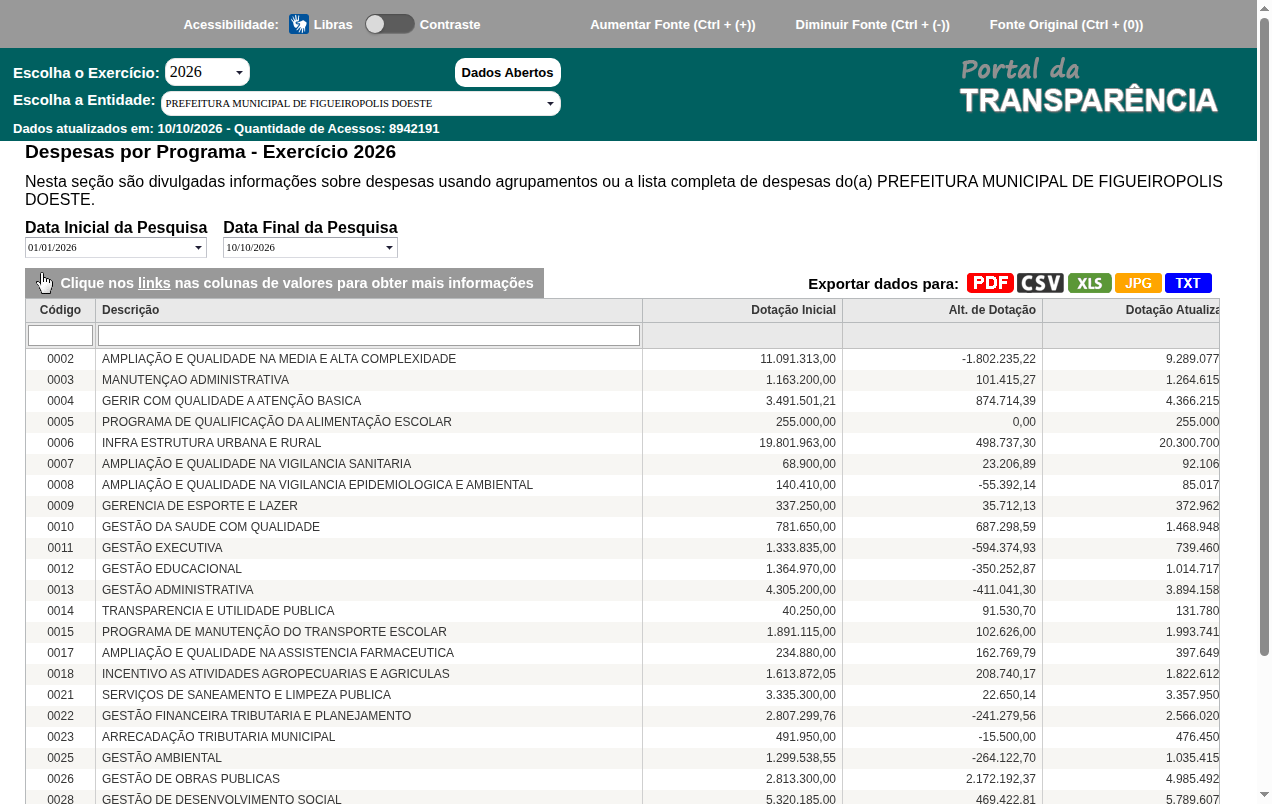This screenshot has width=1272, height=804.
Task: Click value 19.801.963,00 for INFRA ESTRUTURA URBANA
Action: tap(798, 443)
